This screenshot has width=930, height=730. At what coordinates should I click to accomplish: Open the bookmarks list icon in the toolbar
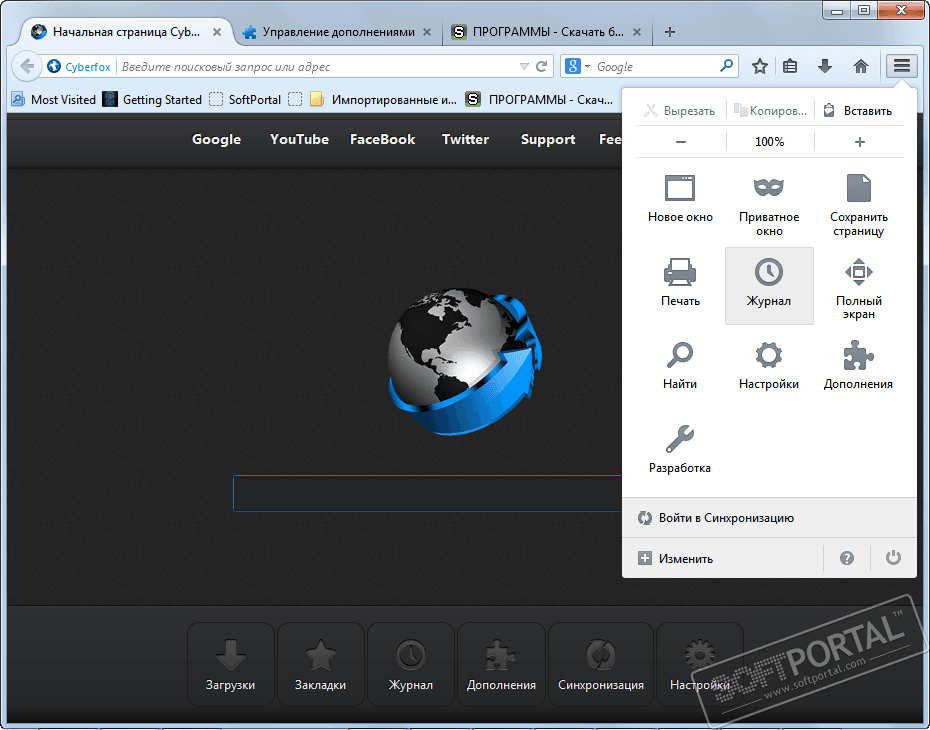[x=790, y=66]
